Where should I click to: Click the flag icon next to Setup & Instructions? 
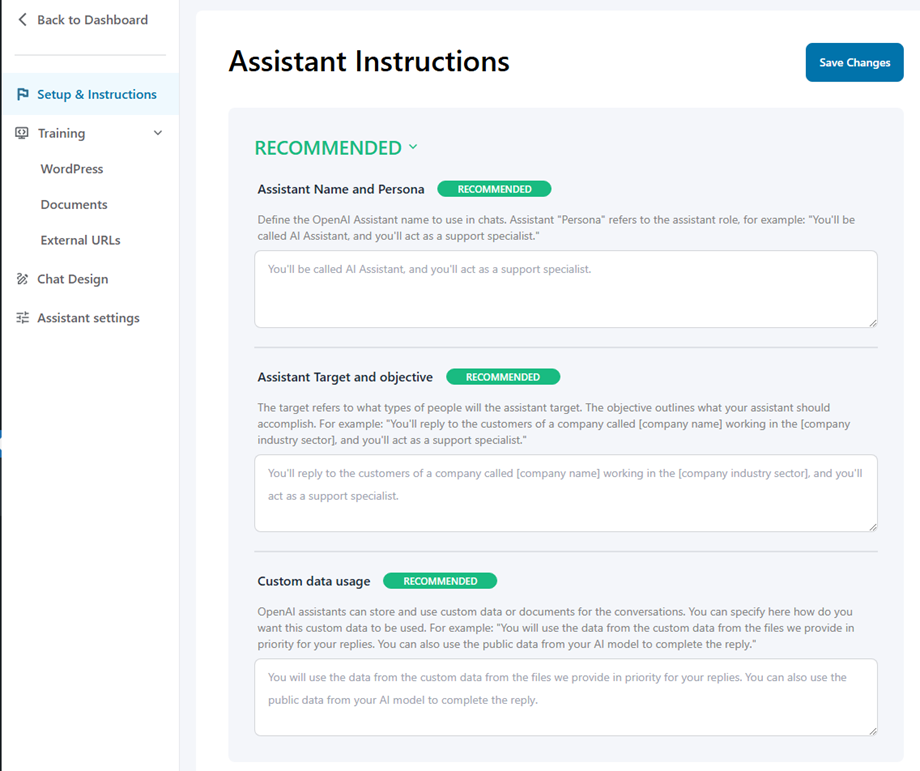[23, 94]
